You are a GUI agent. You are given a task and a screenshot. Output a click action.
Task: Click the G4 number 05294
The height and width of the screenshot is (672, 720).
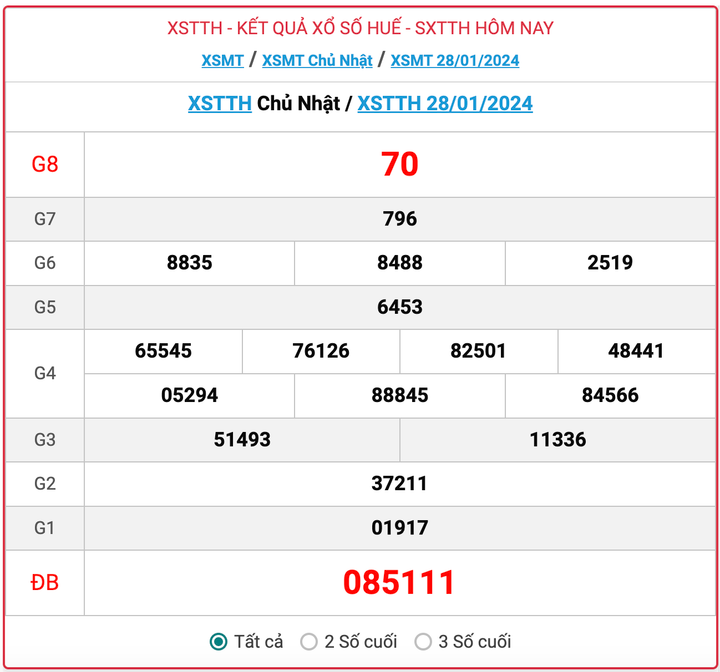[x=190, y=395]
